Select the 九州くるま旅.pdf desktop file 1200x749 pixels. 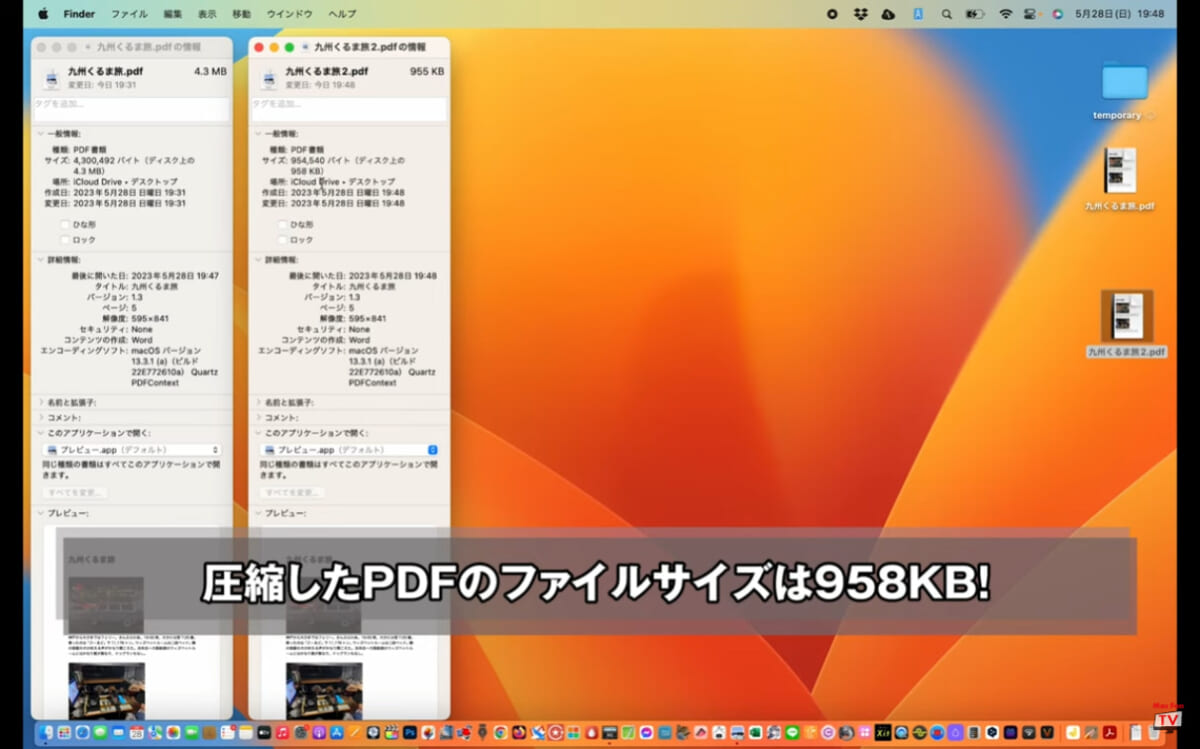coord(1120,180)
